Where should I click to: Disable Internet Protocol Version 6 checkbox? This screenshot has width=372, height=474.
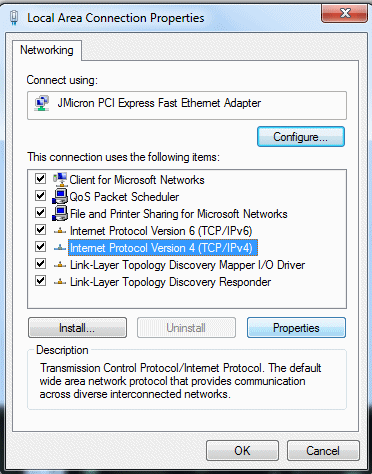tap(40, 230)
